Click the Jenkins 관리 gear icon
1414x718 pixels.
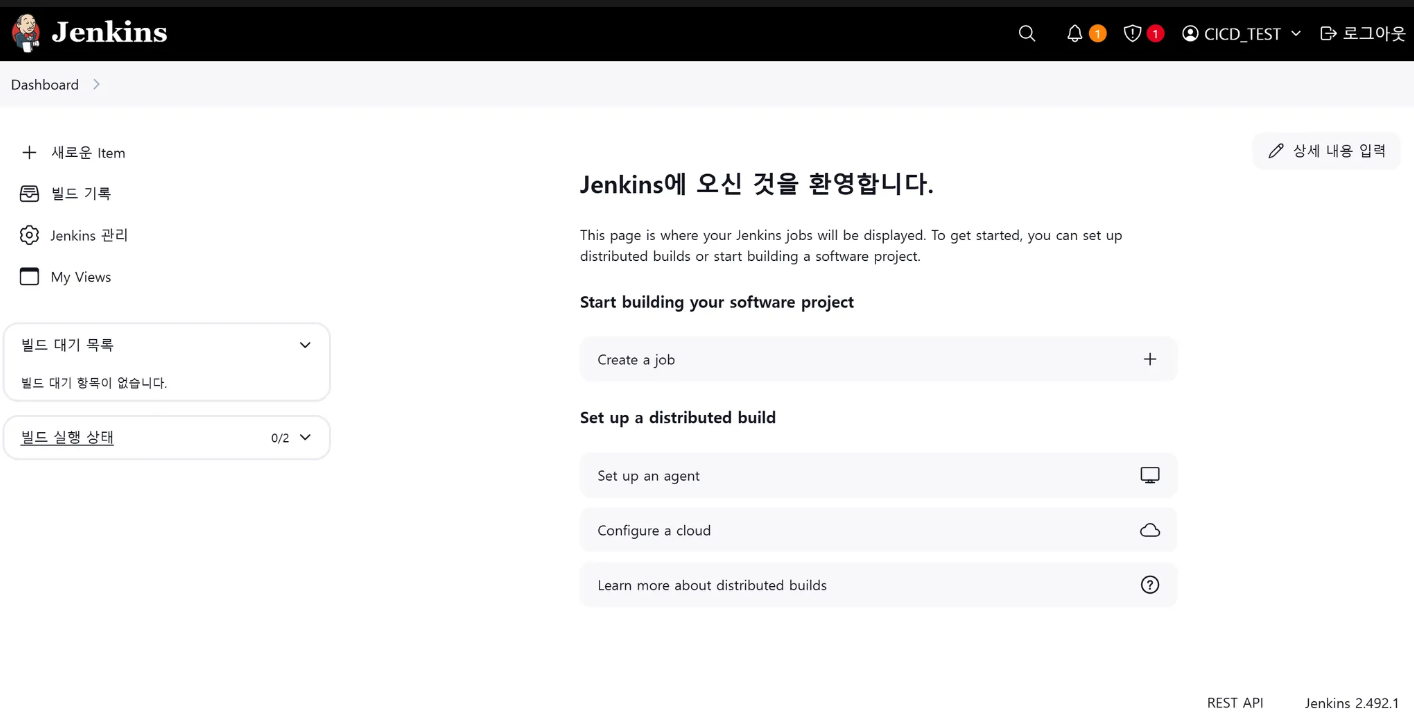[30, 236]
